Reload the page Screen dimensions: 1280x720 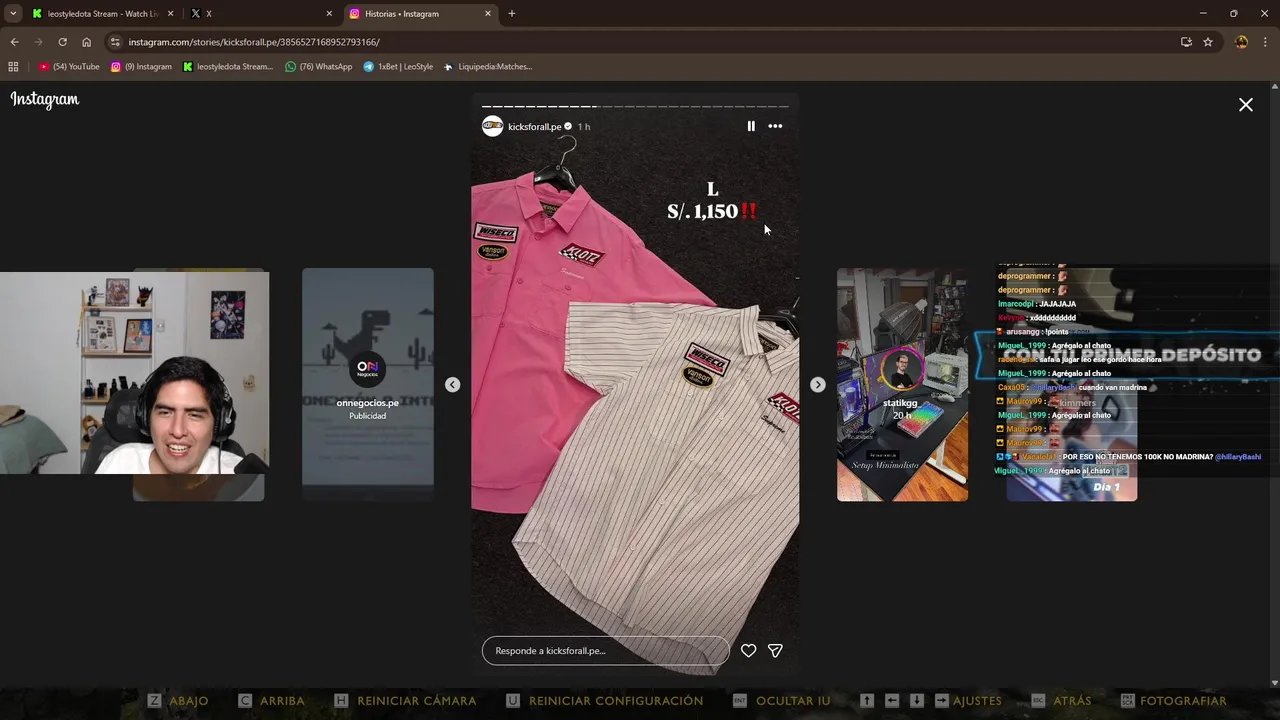click(62, 42)
